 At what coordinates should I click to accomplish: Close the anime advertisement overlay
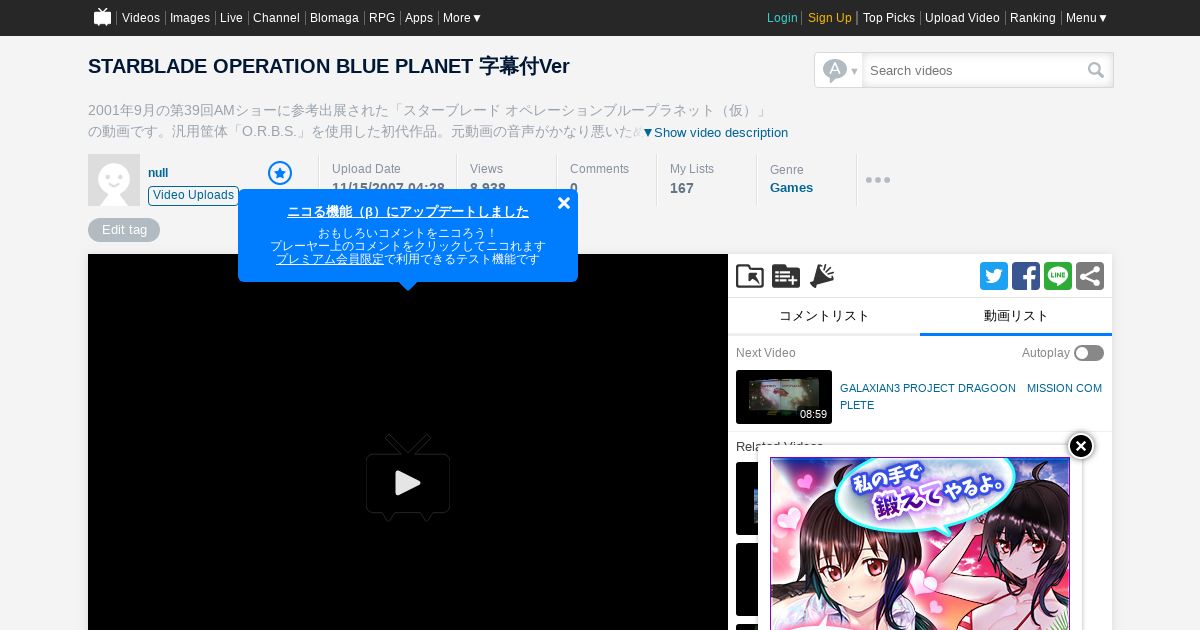[1081, 446]
